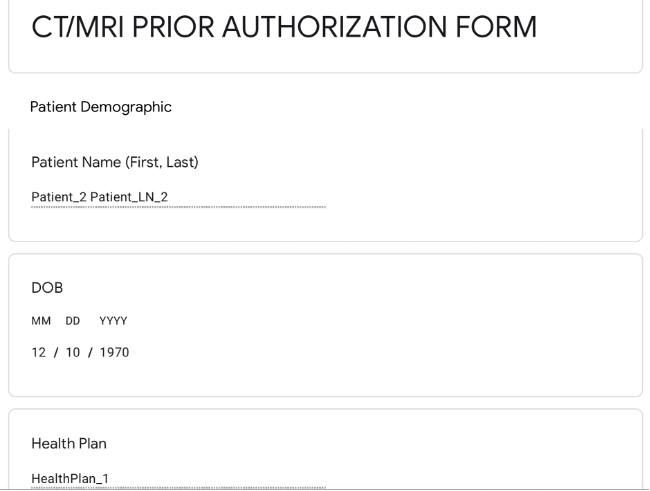The width and height of the screenshot is (650, 491).
Task: Click the Patient Name (First, Last) label
Action: pyautogui.click(x=115, y=162)
